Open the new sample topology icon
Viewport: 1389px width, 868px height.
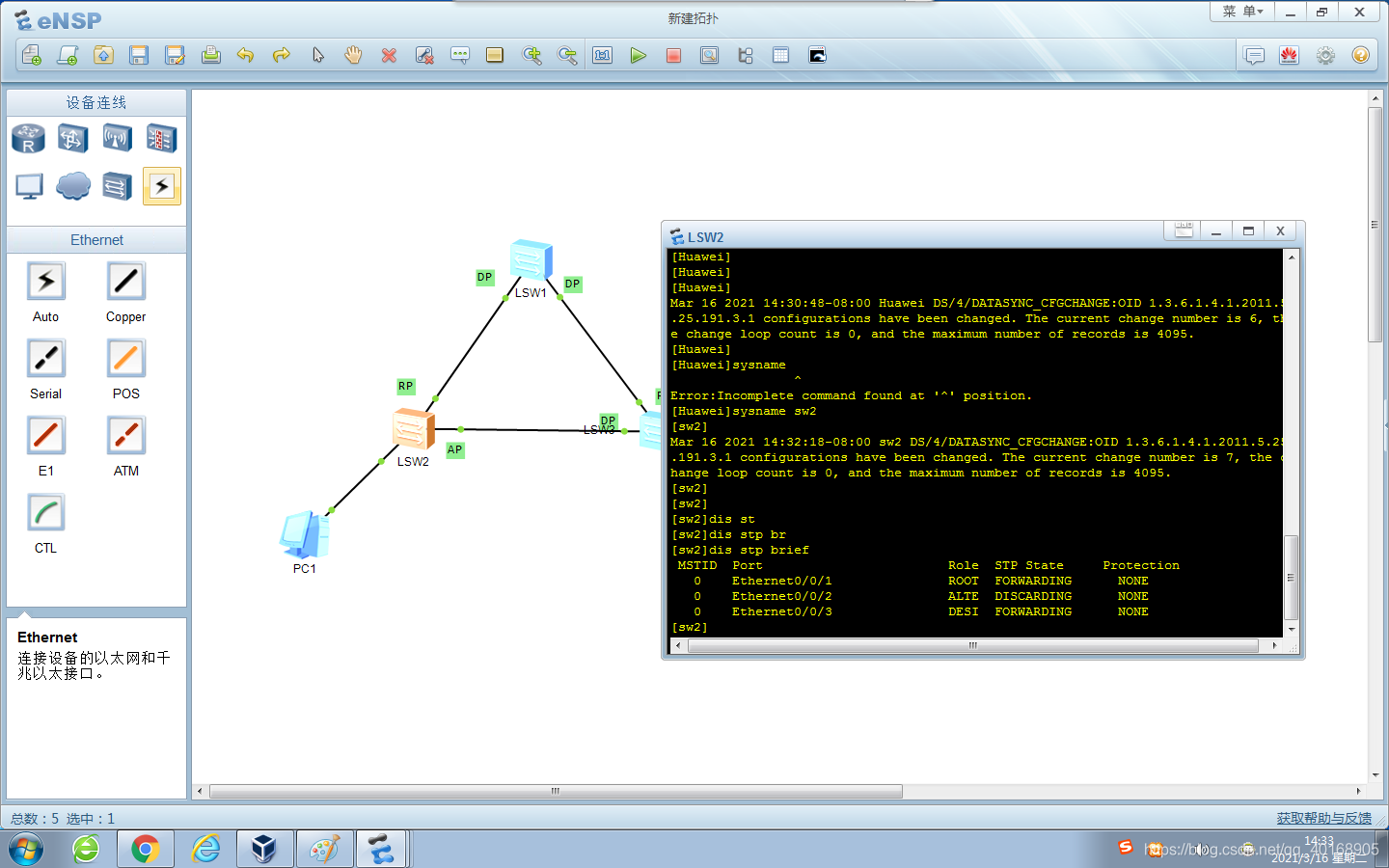[68, 55]
